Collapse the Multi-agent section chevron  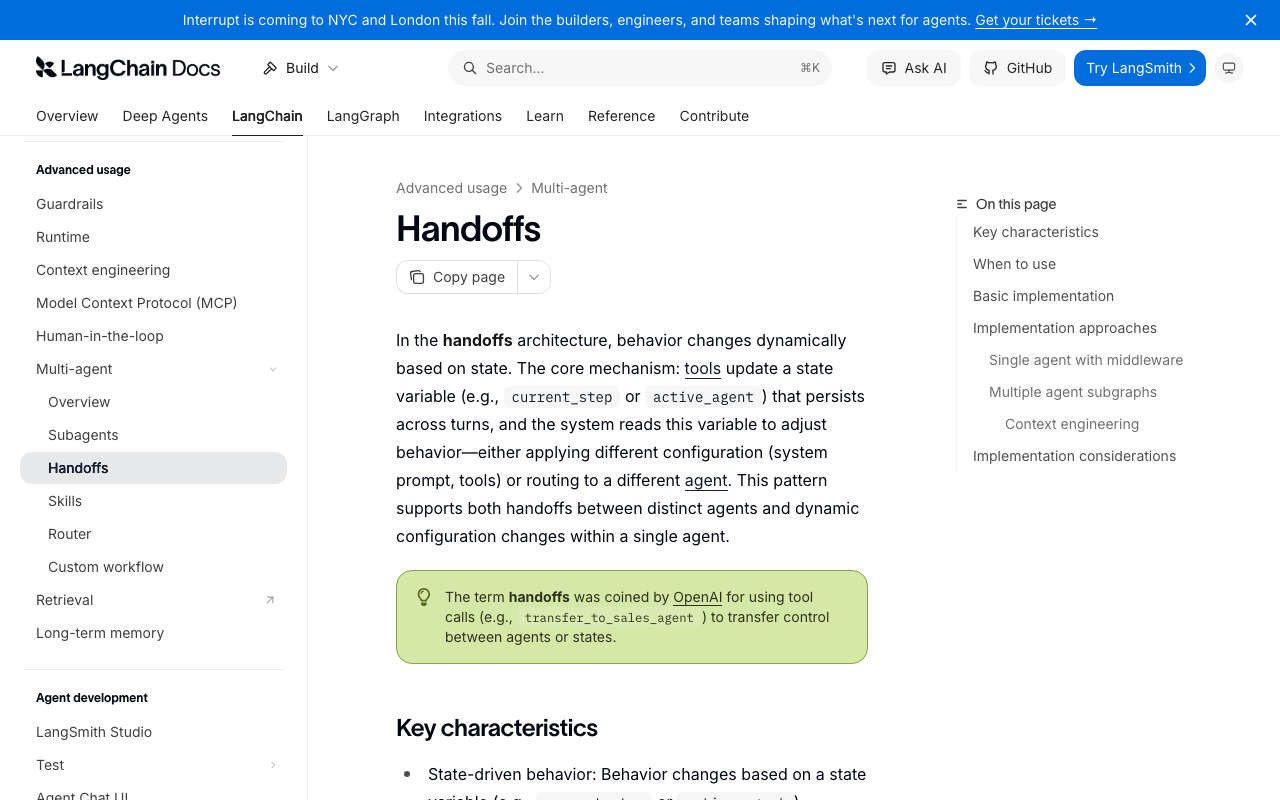tap(273, 369)
